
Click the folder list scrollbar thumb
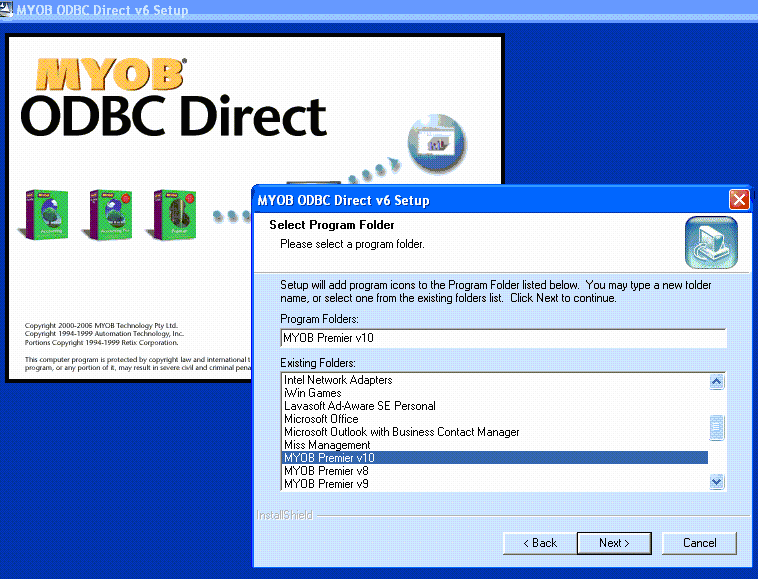(x=716, y=428)
